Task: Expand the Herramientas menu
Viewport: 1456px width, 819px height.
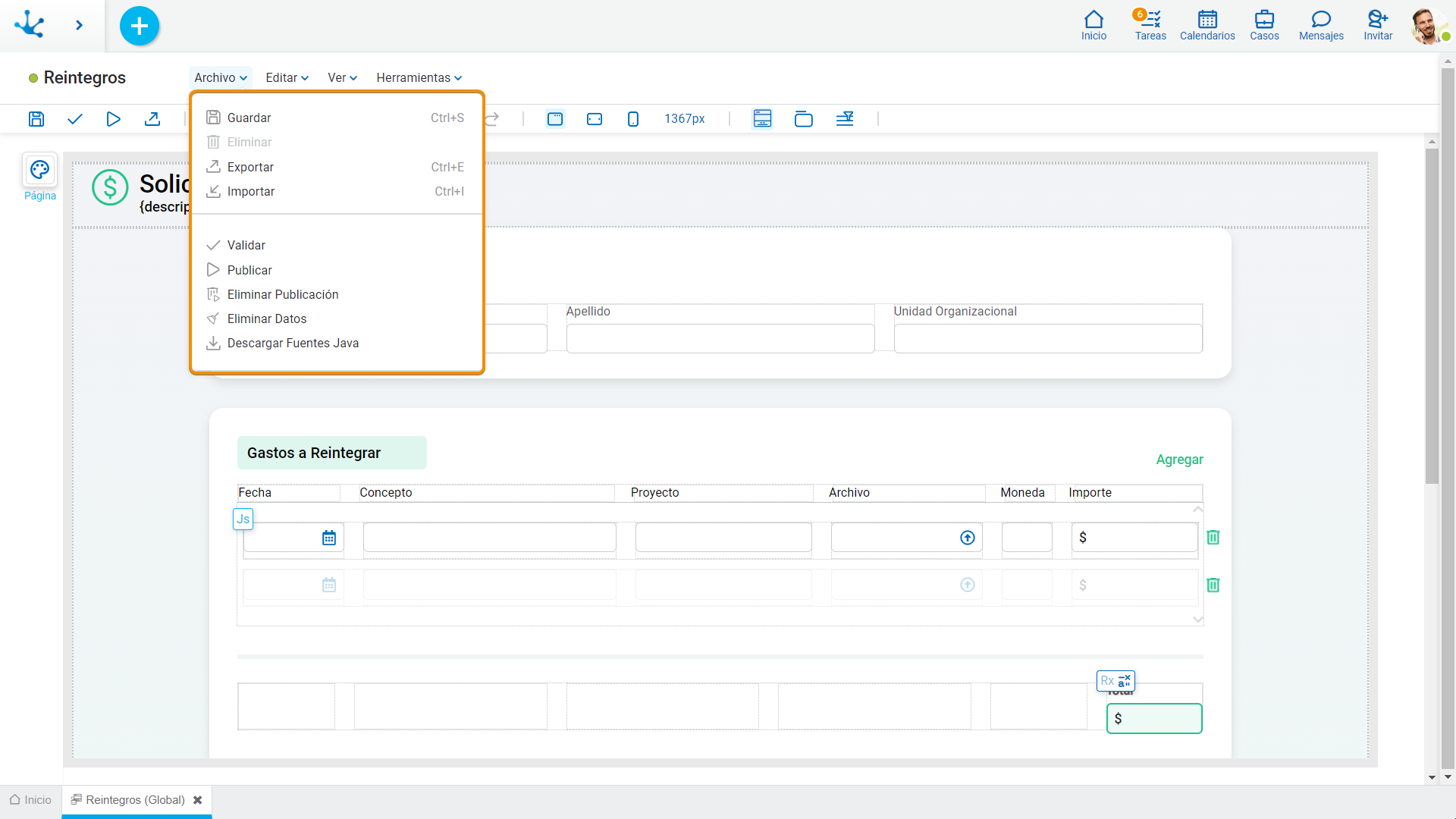Action: click(x=419, y=77)
